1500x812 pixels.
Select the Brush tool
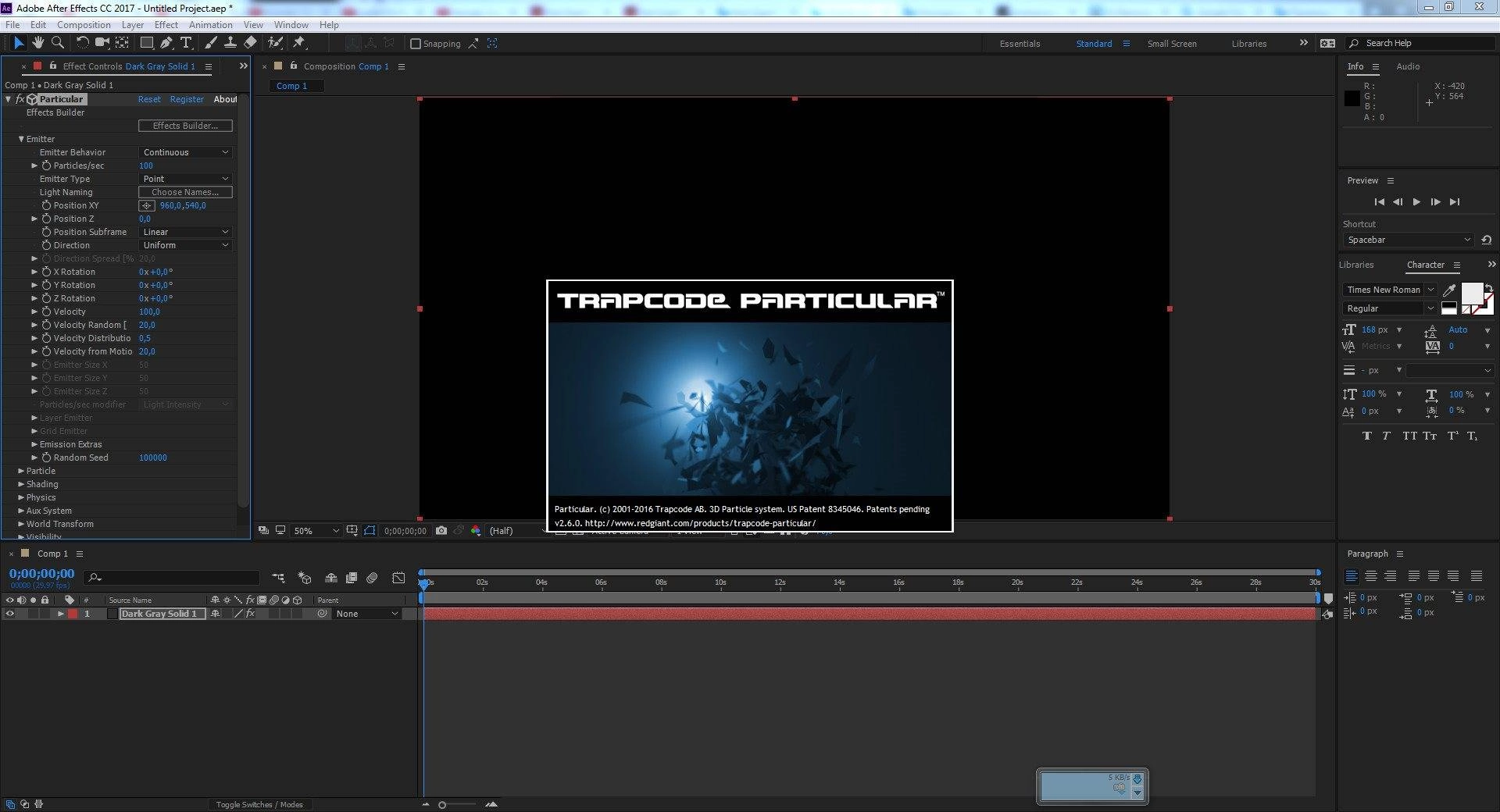[x=211, y=43]
